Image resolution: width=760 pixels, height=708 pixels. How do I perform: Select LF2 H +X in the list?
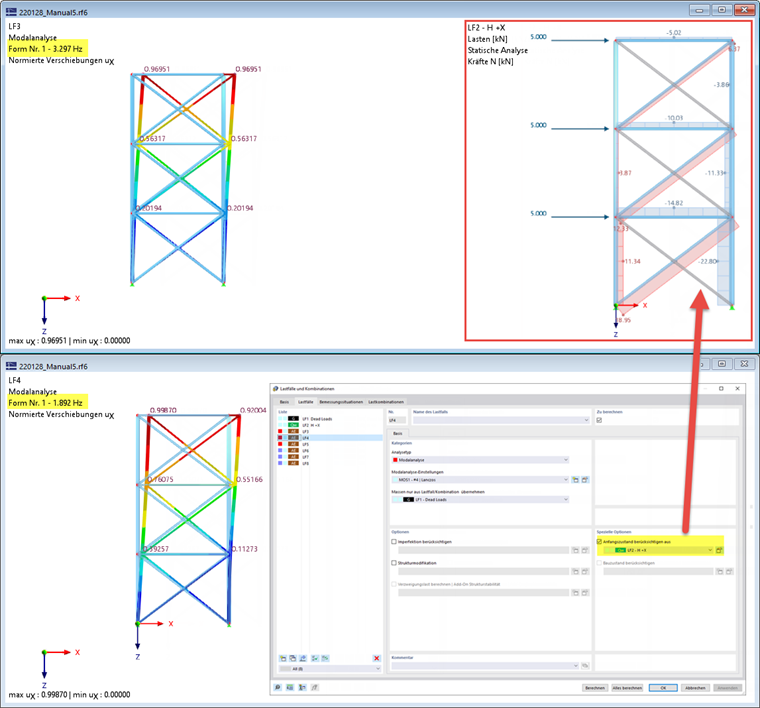330,425
